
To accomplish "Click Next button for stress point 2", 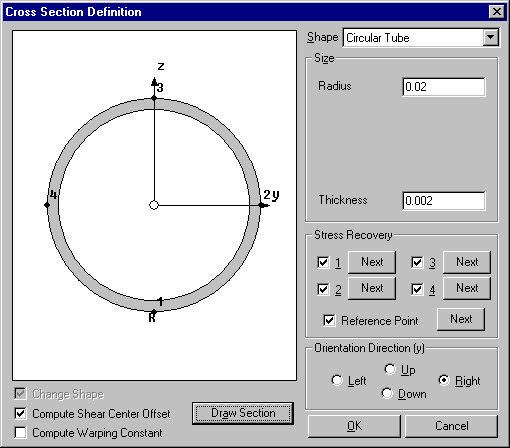I will click(372, 288).
